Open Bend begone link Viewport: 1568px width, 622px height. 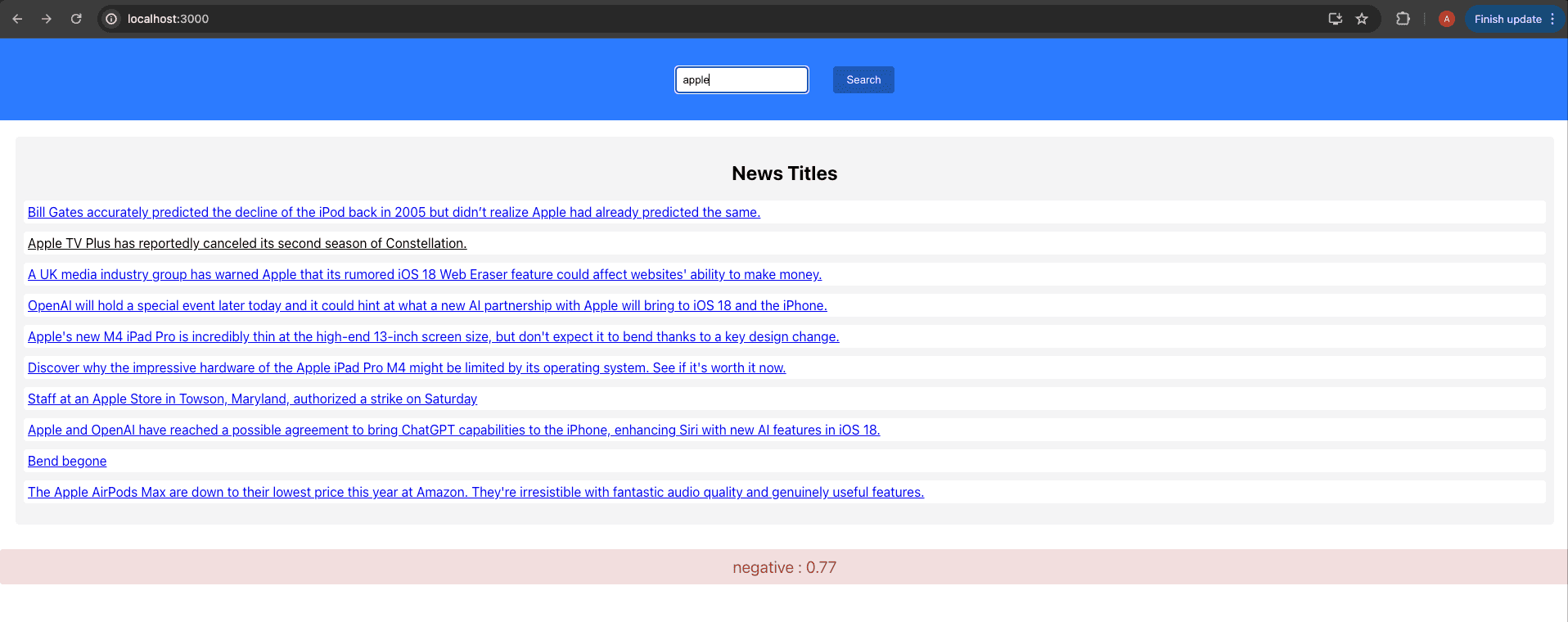click(67, 461)
